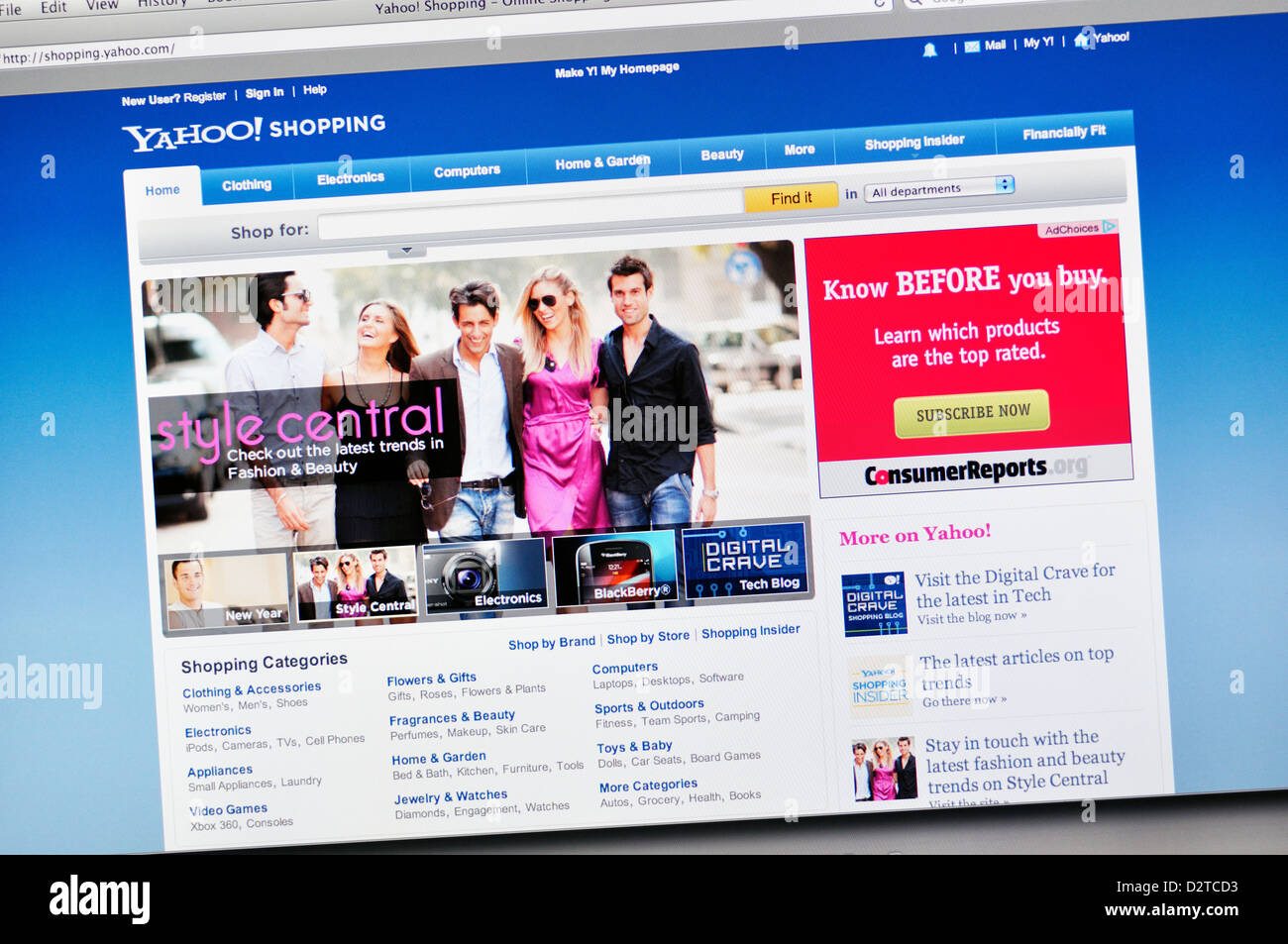
Task: Click the Style Central thumbnail
Action: 355,585
